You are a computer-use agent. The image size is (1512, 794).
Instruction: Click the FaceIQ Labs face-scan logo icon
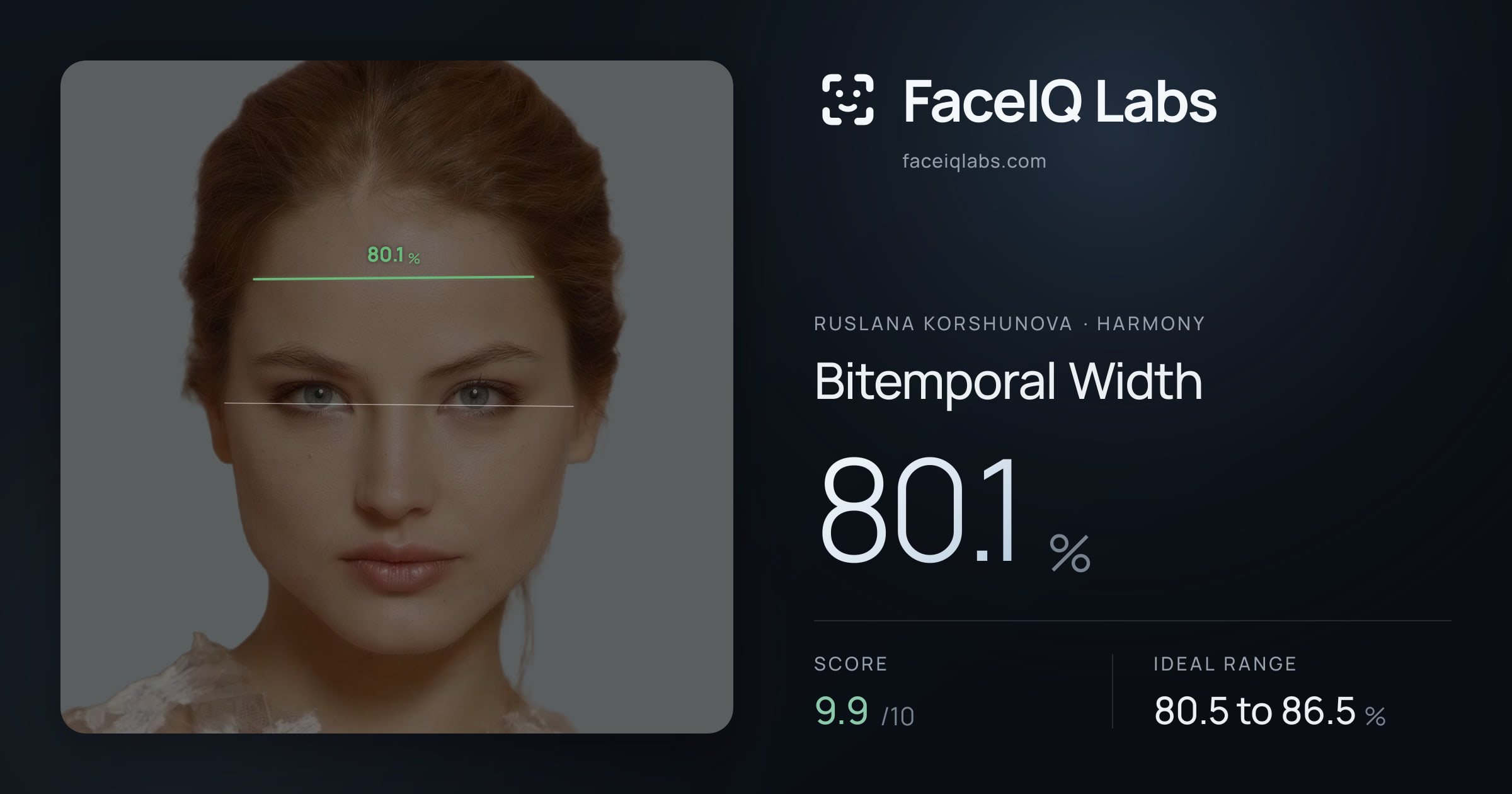point(847,100)
